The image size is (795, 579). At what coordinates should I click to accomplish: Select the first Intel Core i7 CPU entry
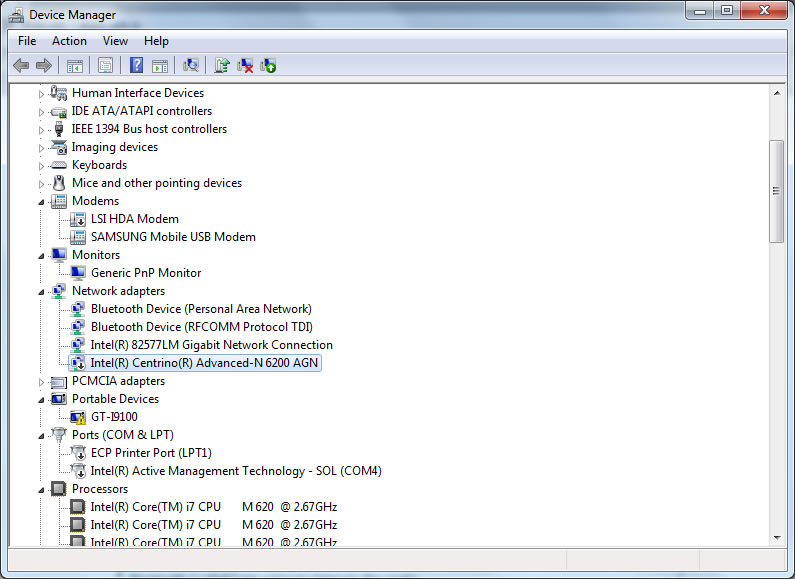click(213, 507)
